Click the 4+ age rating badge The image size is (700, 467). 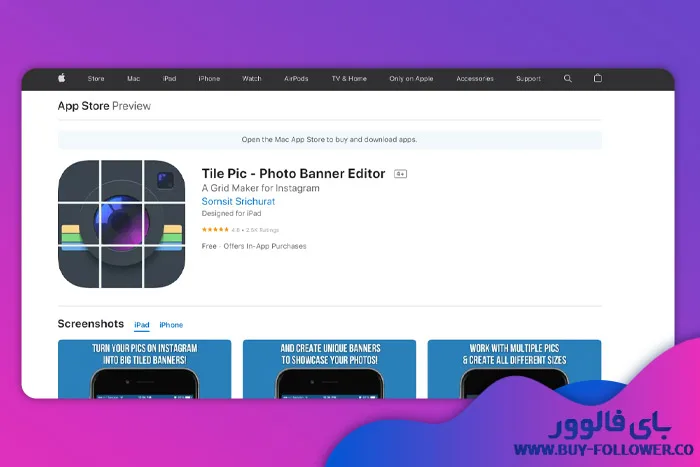400,174
